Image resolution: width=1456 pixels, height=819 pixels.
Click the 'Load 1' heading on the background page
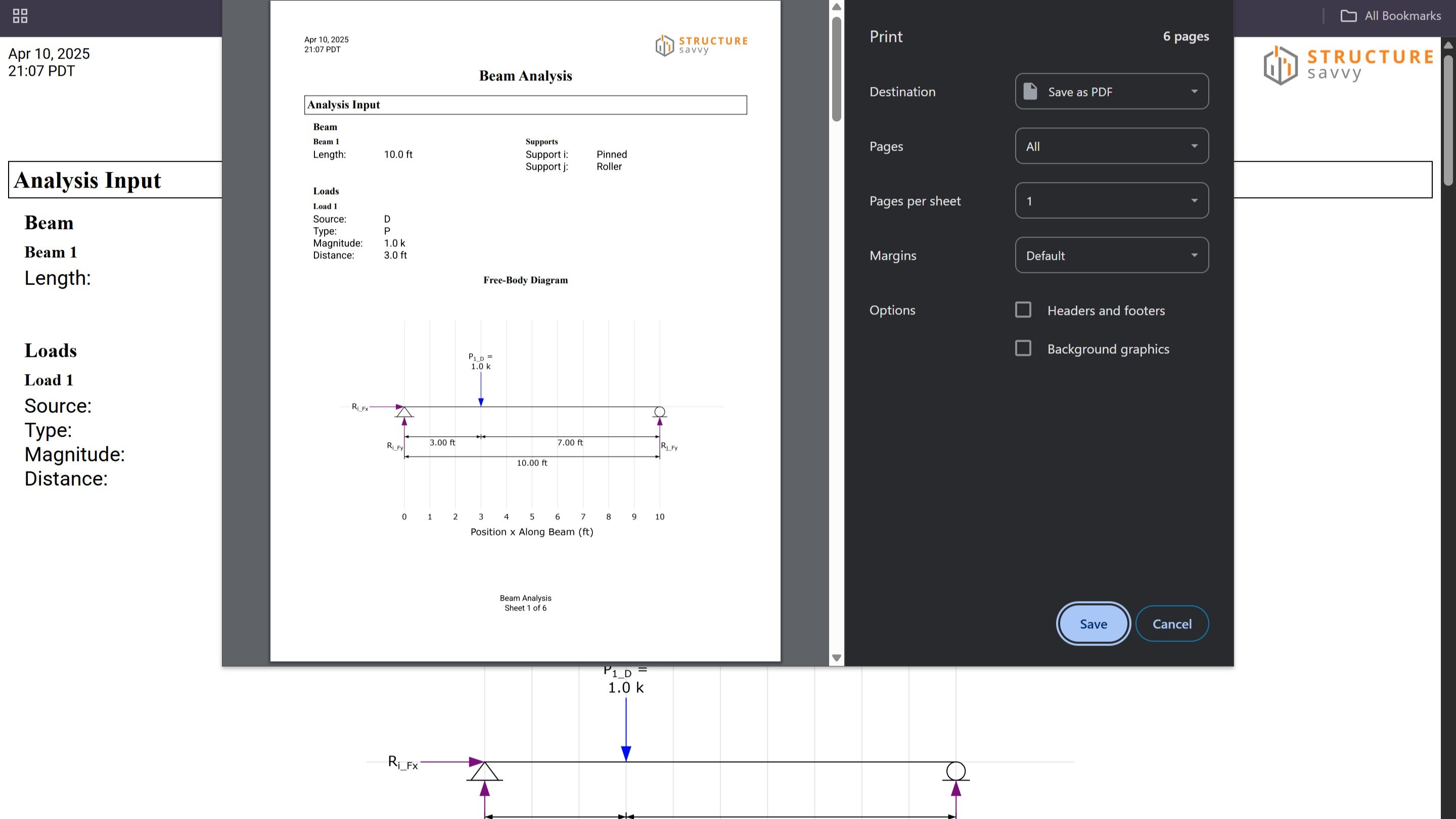point(49,380)
